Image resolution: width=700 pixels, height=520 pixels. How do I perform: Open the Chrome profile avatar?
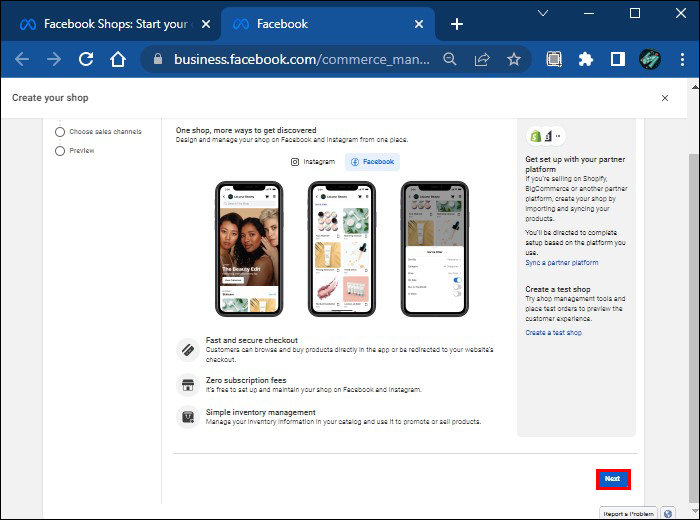pos(650,59)
